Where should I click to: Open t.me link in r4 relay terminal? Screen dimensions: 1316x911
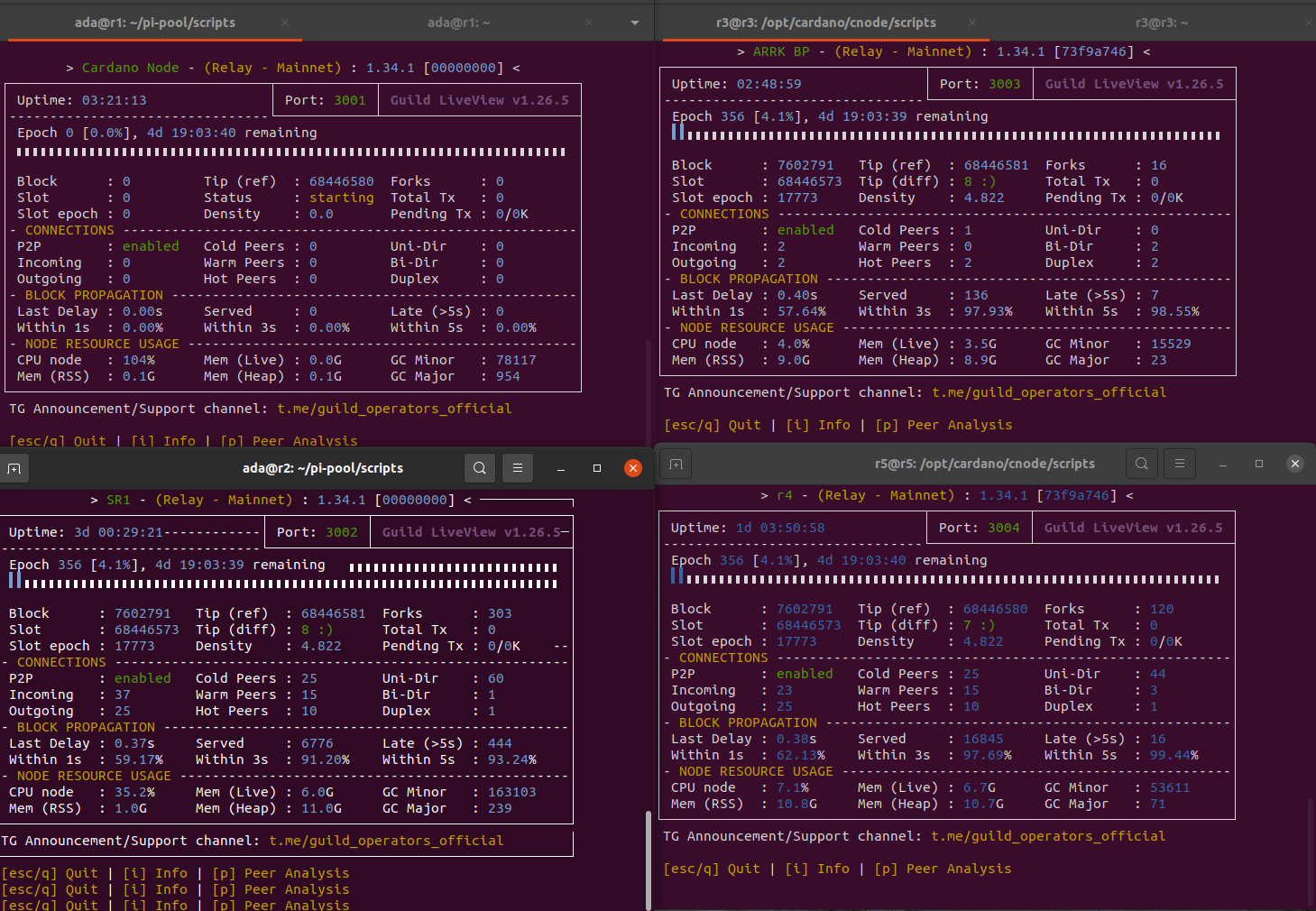[1048, 836]
